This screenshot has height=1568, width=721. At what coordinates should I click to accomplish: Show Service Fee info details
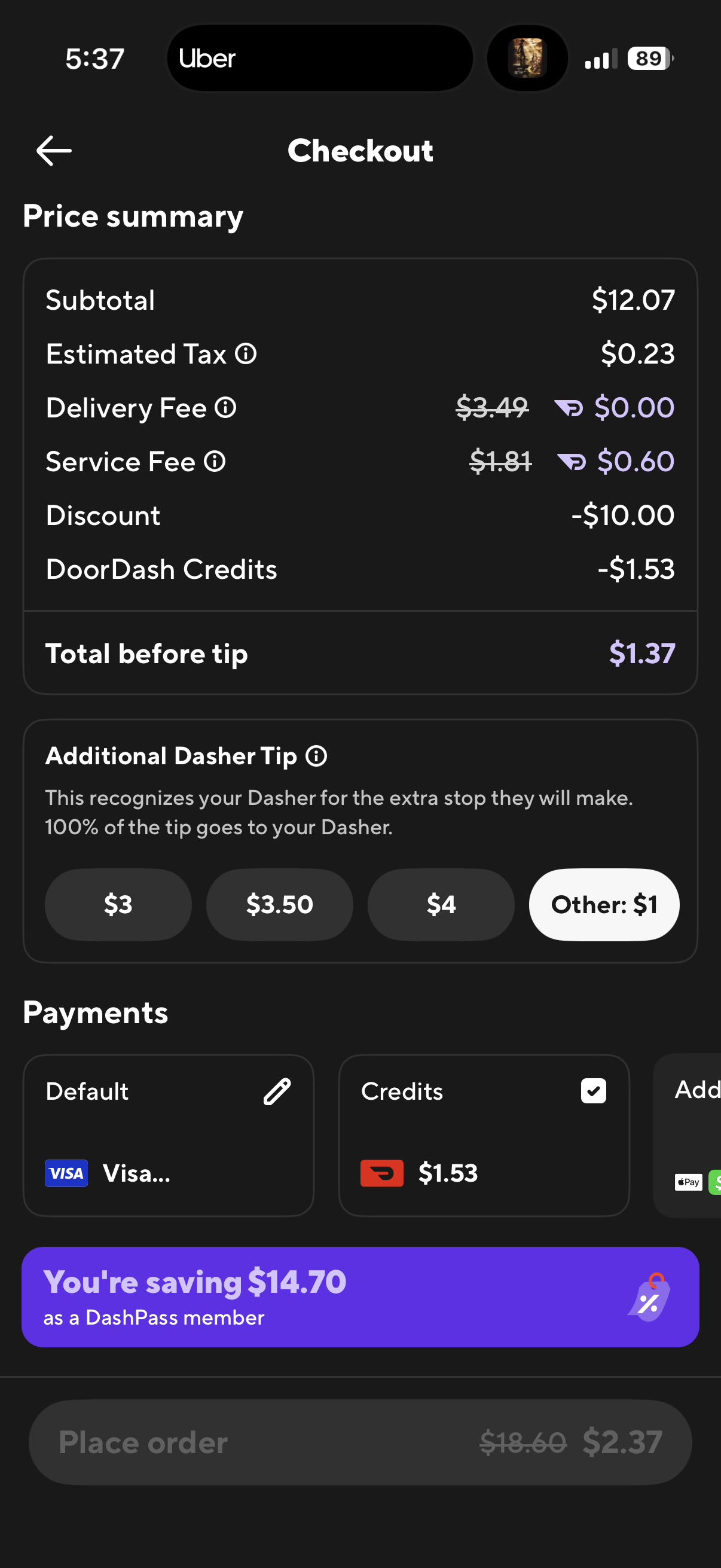click(x=215, y=462)
